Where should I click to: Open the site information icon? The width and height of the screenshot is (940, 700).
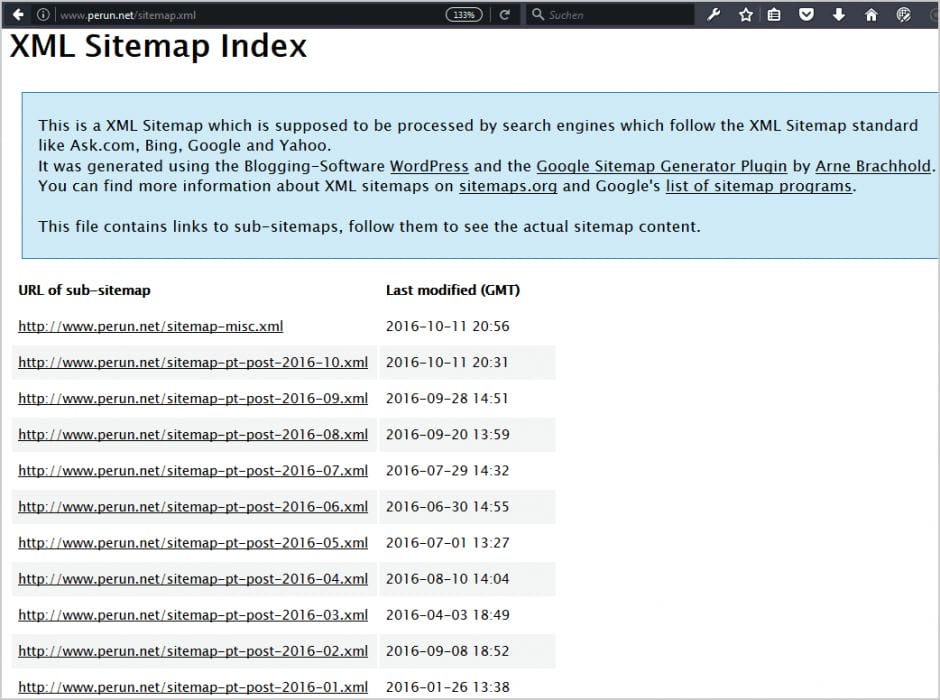pos(43,15)
